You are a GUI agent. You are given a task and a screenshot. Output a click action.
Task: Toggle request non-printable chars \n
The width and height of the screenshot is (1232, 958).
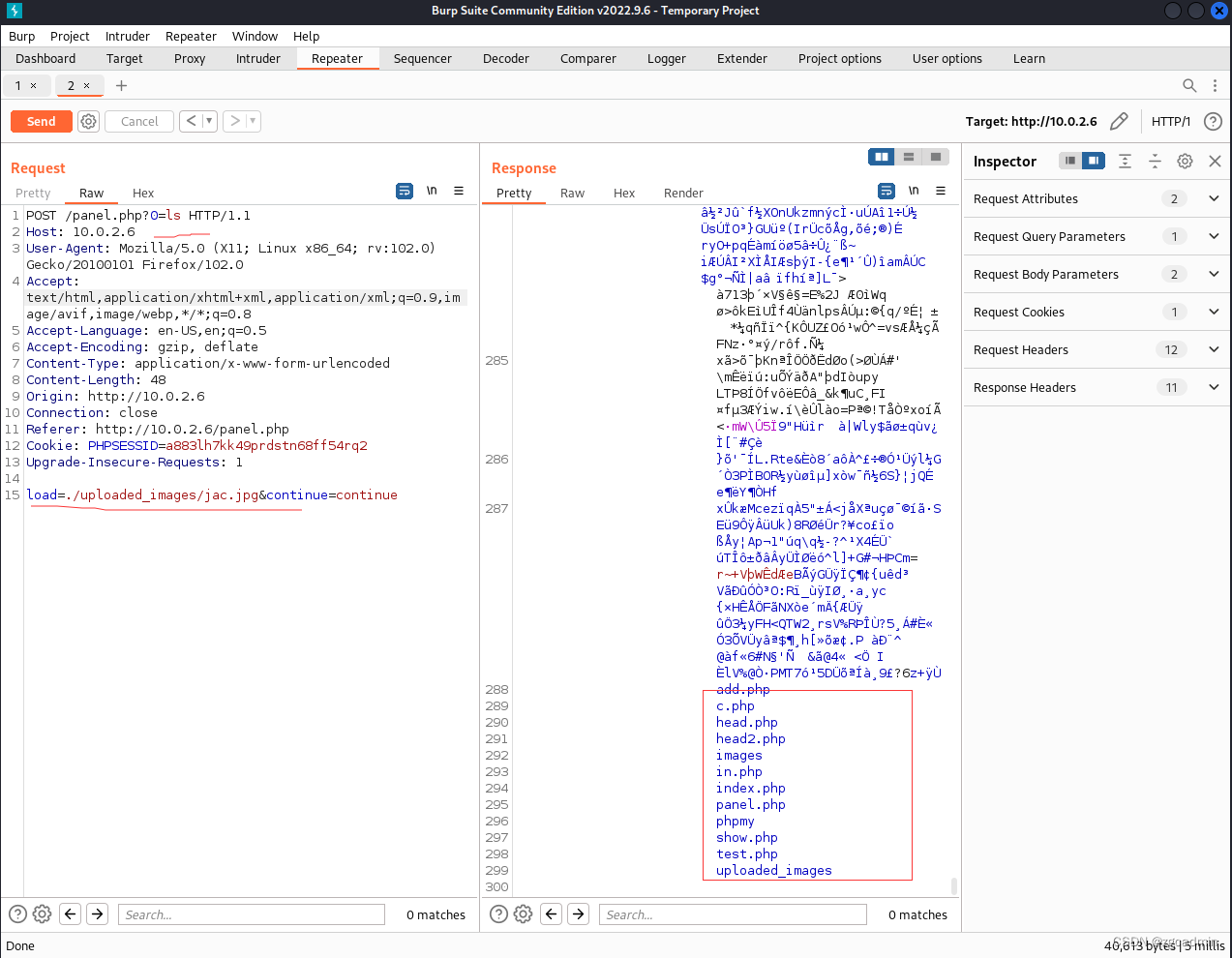coord(432,191)
